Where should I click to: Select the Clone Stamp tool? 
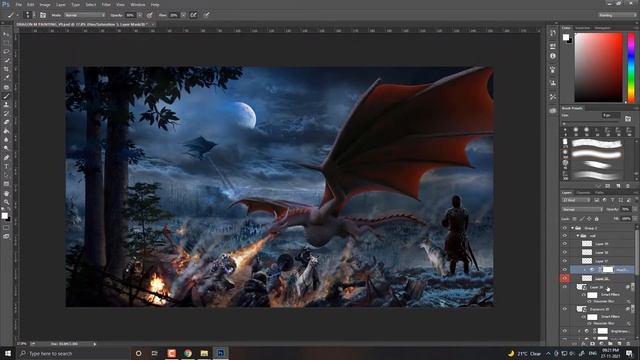click(6, 105)
